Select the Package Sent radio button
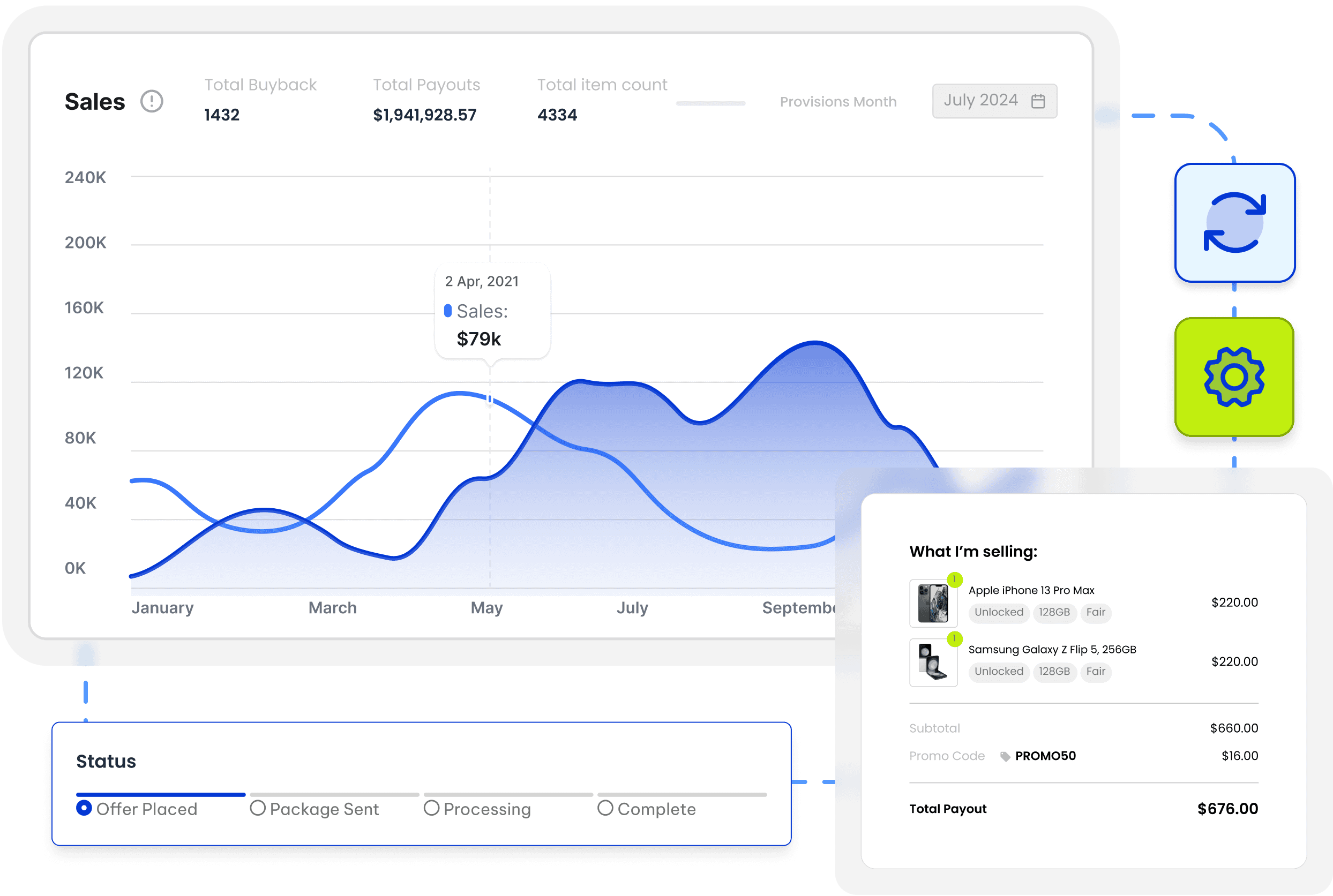1333x896 pixels. [x=258, y=808]
